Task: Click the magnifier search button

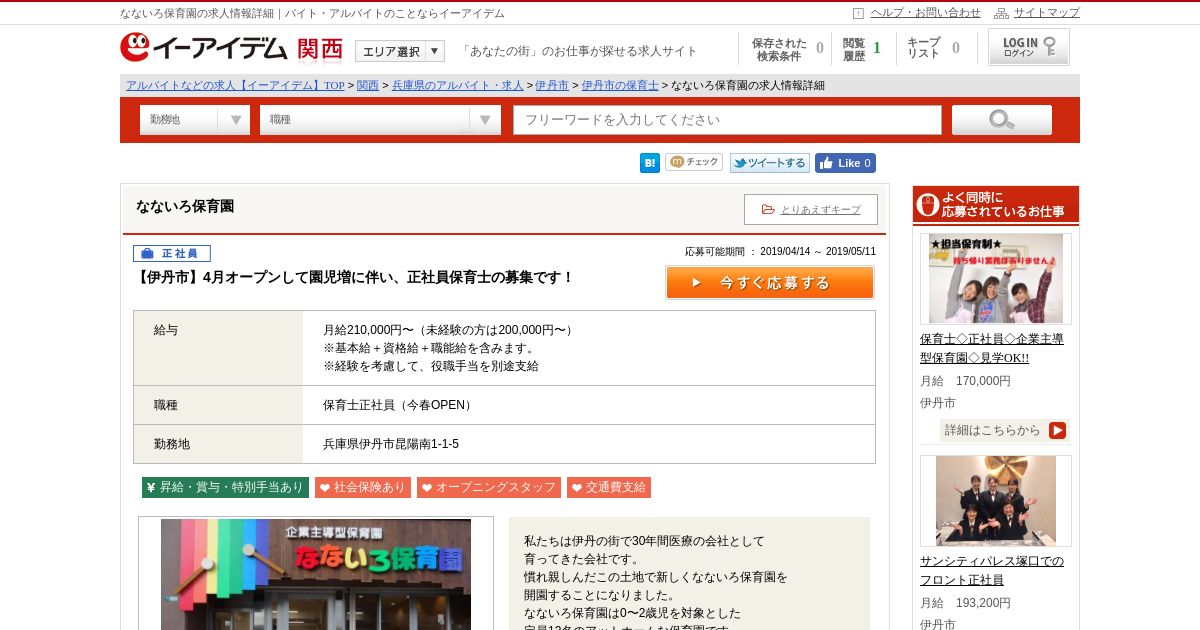Action: point(1002,120)
